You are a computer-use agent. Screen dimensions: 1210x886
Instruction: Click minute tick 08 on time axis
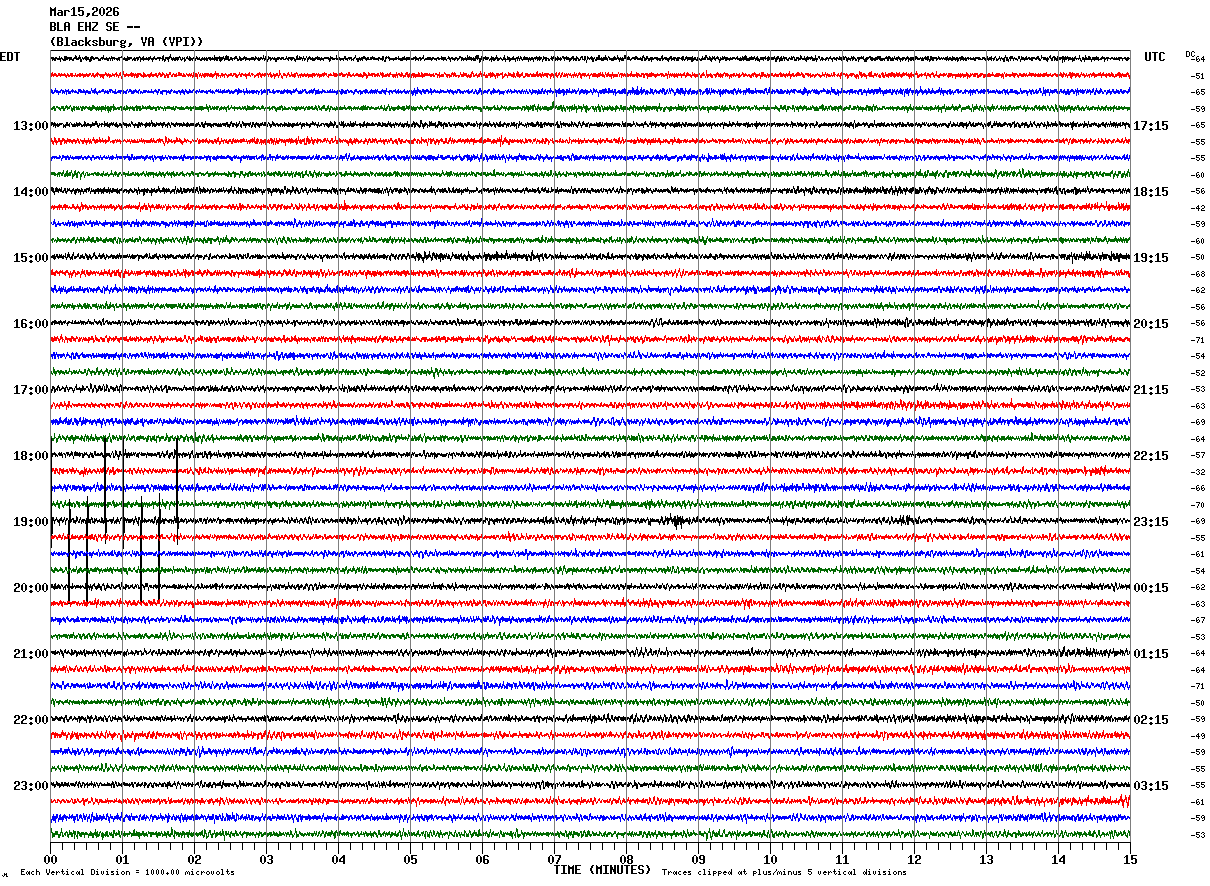(626, 859)
